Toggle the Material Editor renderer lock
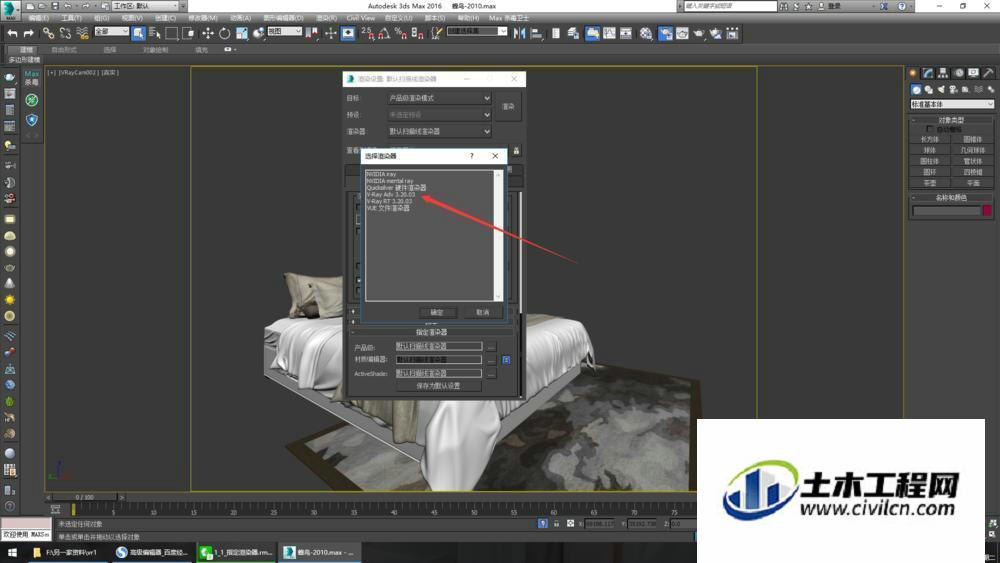Image resolution: width=1000 pixels, height=563 pixels. click(x=506, y=360)
